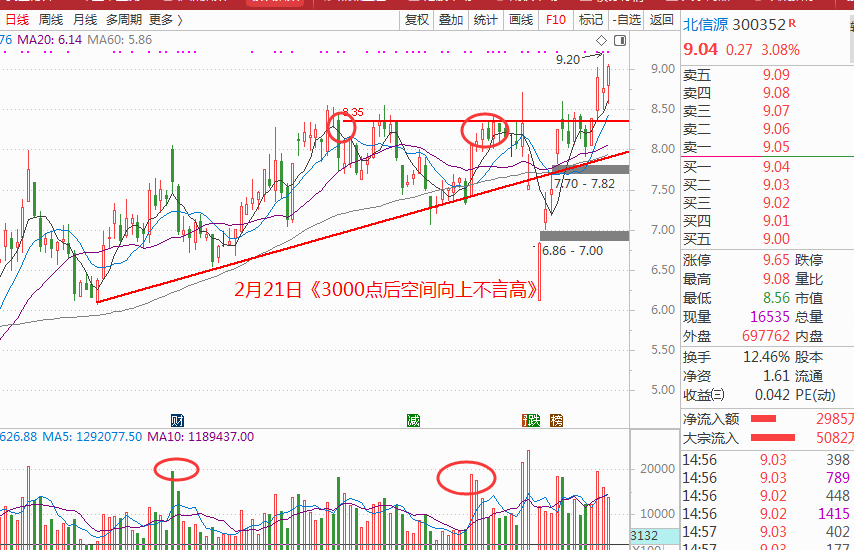Image resolution: width=854 pixels, height=550 pixels.
Task: Click the 大宗流入 red bar
Action: [772, 437]
